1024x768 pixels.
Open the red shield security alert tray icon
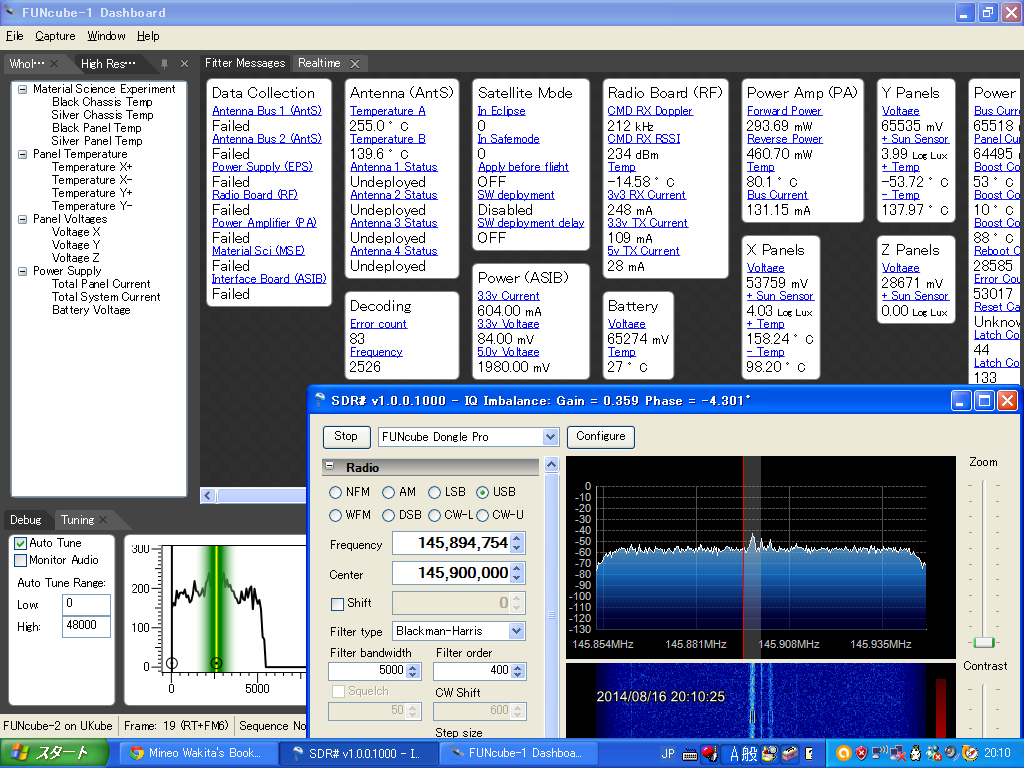pos(861,754)
